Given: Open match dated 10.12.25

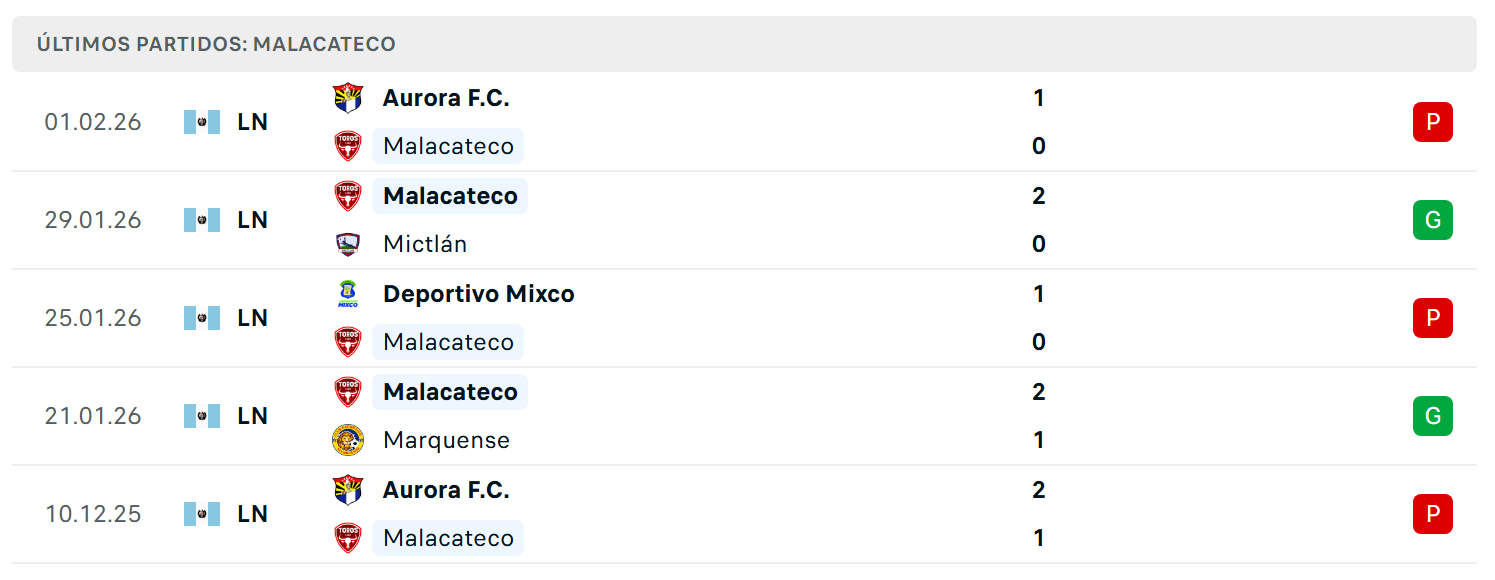Looking at the screenshot, I should point(744,514).
